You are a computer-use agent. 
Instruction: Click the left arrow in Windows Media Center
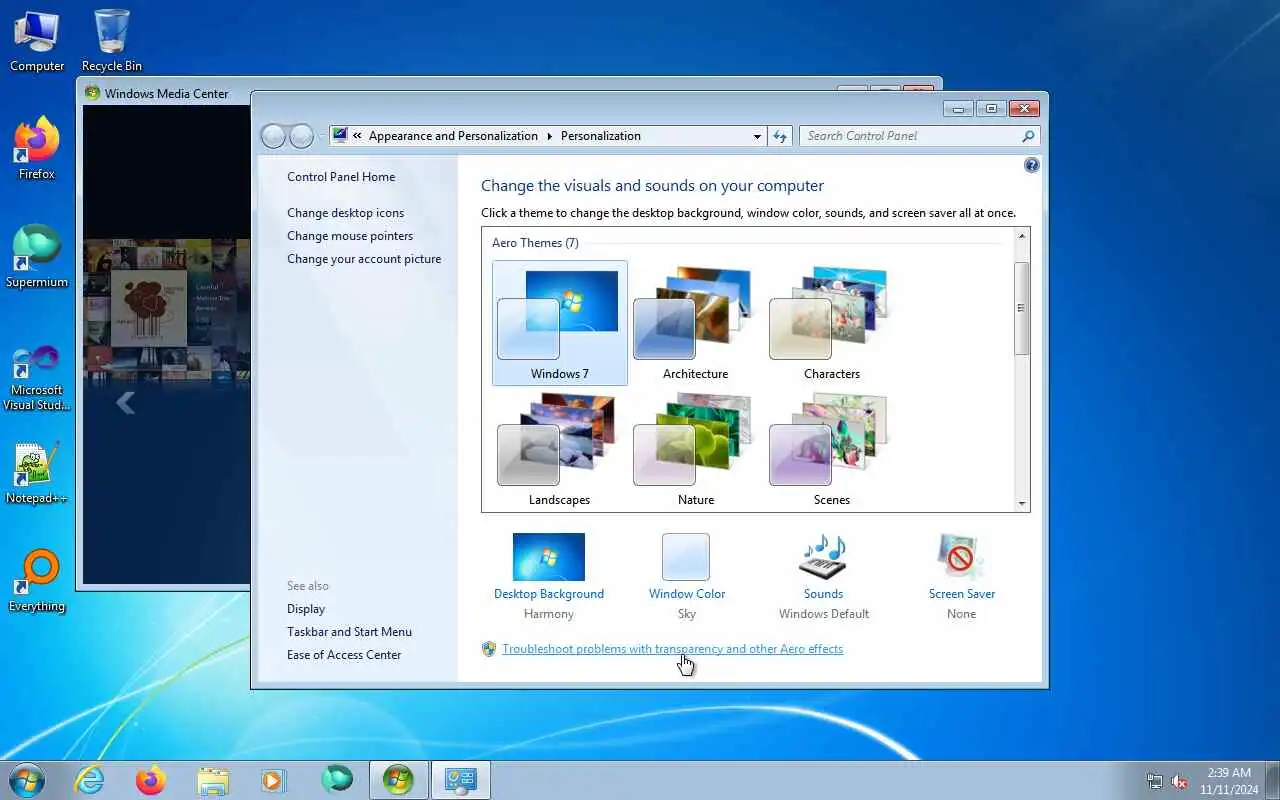tap(125, 402)
